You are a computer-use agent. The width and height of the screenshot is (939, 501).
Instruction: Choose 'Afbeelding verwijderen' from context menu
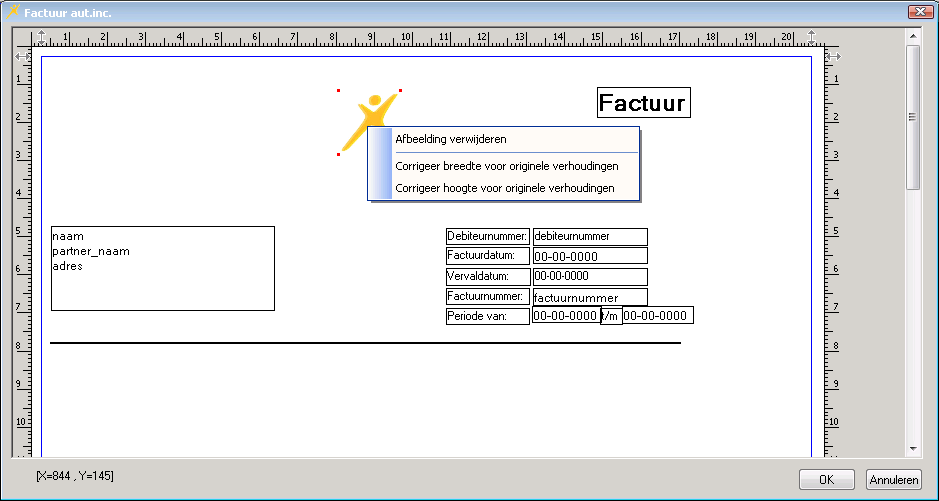click(451, 139)
